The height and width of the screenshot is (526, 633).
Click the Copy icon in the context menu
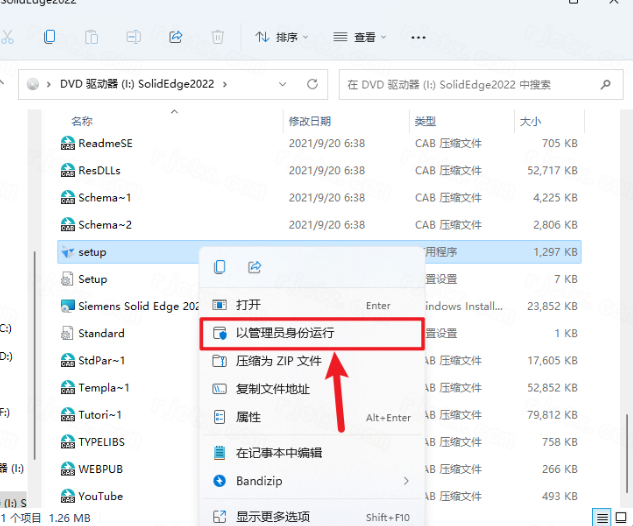pos(220,267)
